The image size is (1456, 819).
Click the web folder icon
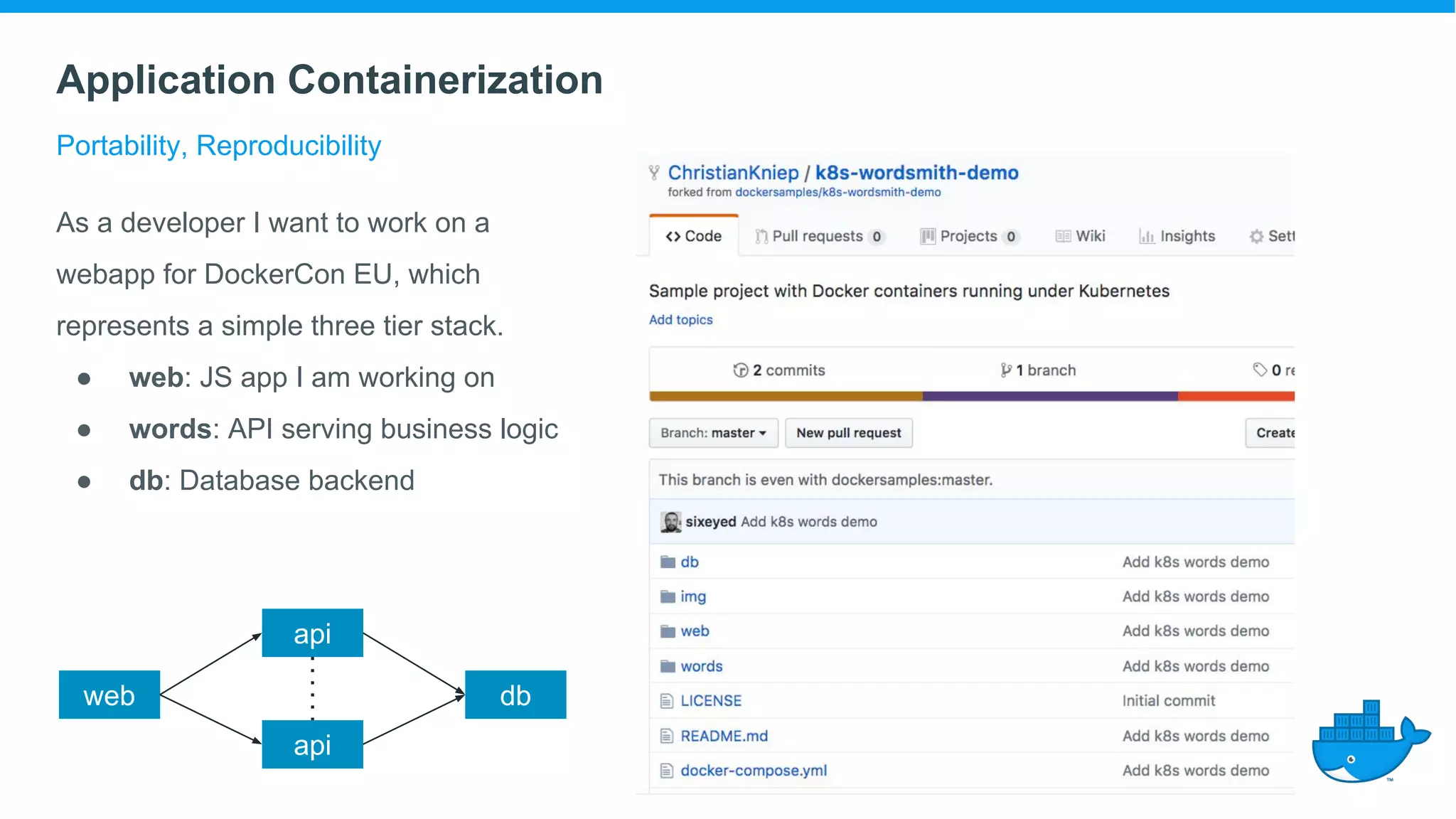pyautogui.click(x=668, y=631)
